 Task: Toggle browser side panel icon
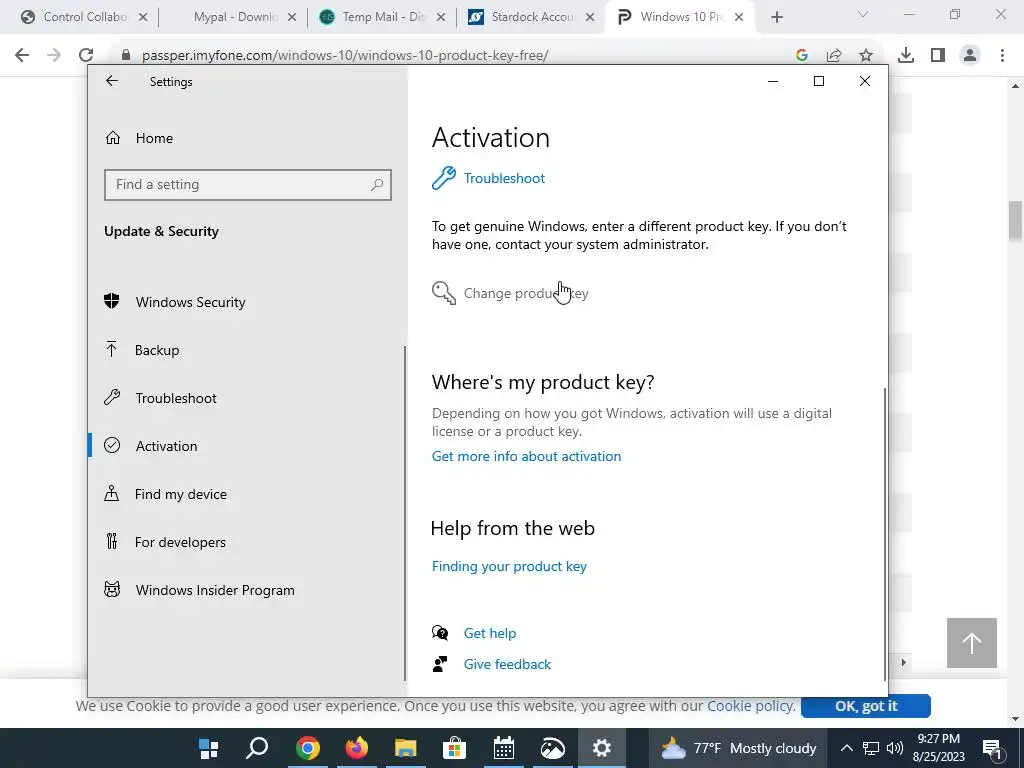tap(938, 55)
